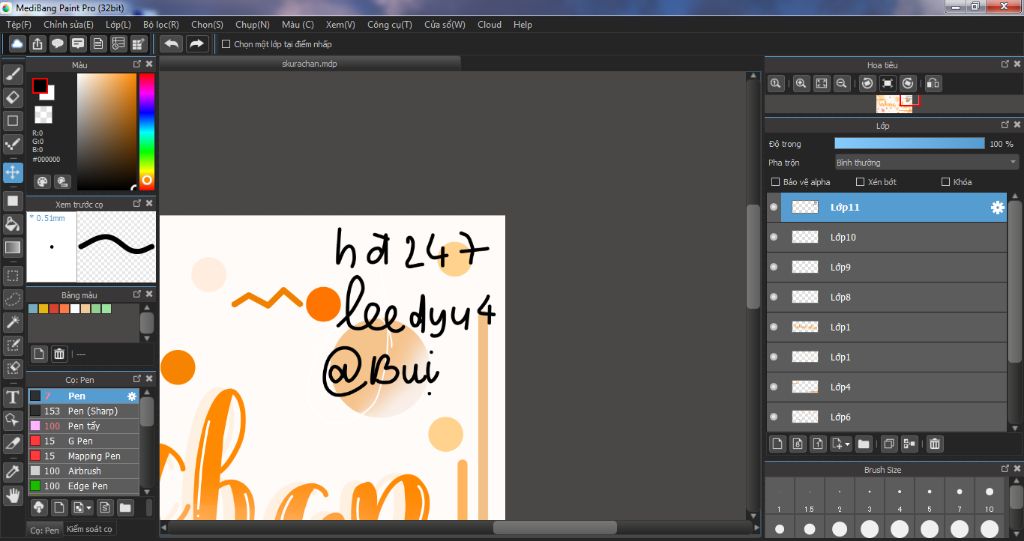The height and width of the screenshot is (541, 1024).
Task: Select the Text tool
Action: click(12, 397)
